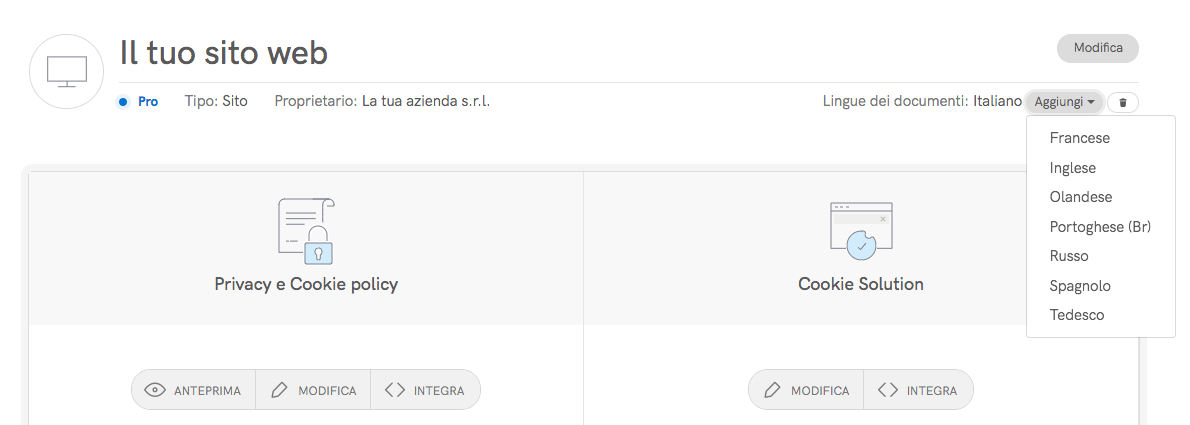Pick Portoghese (Br) from the list
1190x425 pixels.
pos(1100,227)
